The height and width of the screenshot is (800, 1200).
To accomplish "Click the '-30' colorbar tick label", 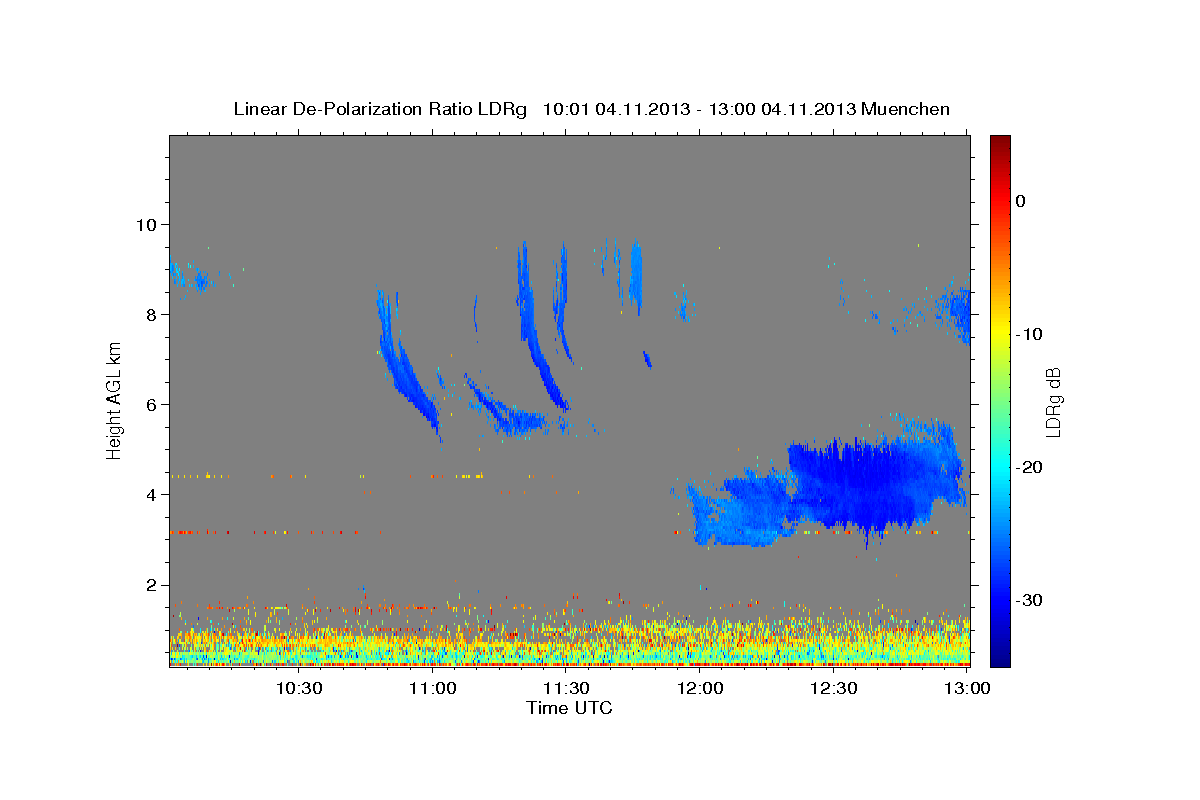I will pos(1030,600).
